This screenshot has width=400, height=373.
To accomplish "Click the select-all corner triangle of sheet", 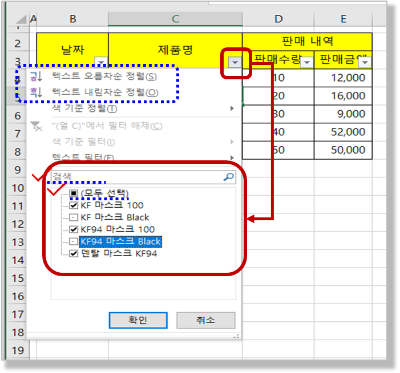I will tap(21, 20).
